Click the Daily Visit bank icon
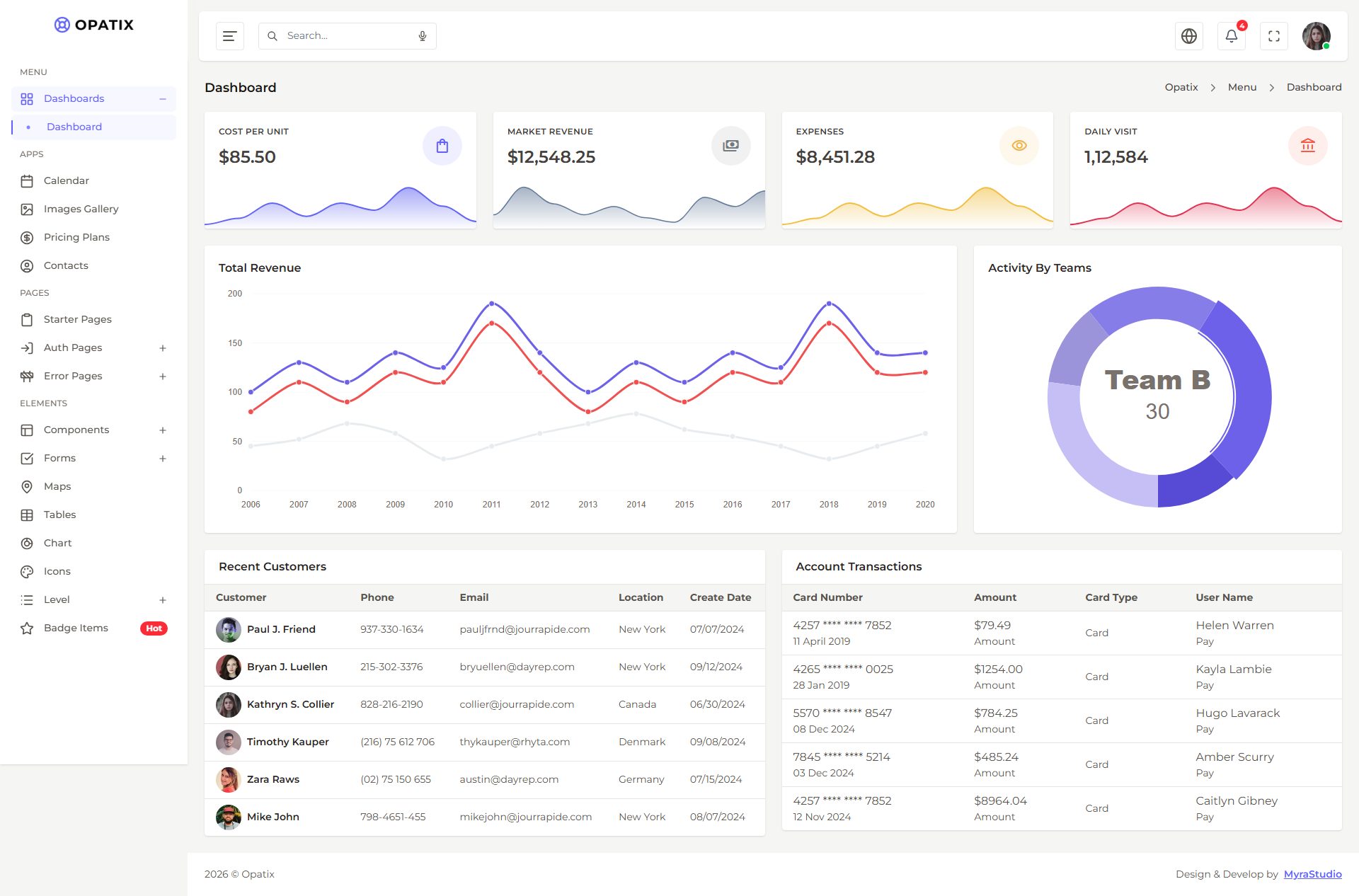The height and width of the screenshot is (896, 1359). (x=1308, y=146)
